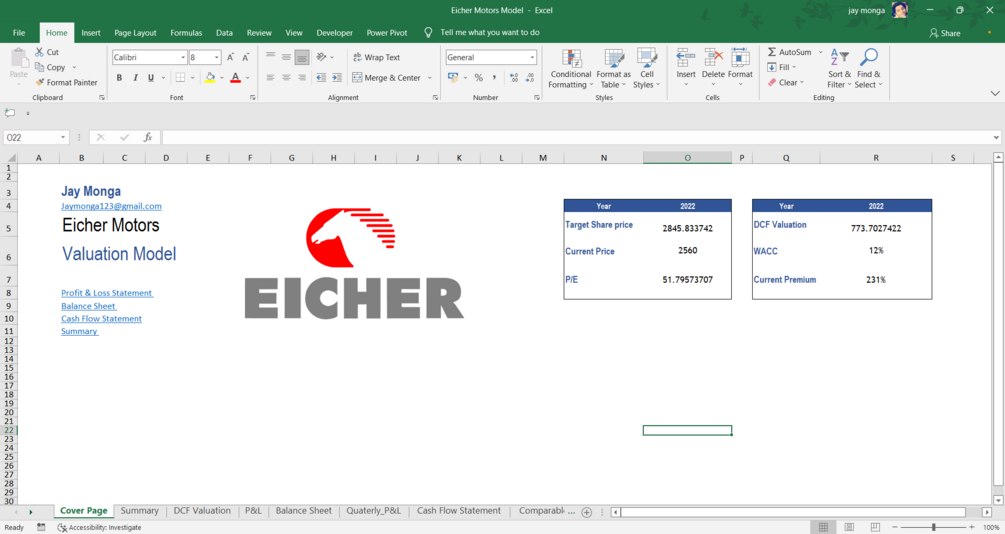Toggle Bold formatting

coord(119,78)
